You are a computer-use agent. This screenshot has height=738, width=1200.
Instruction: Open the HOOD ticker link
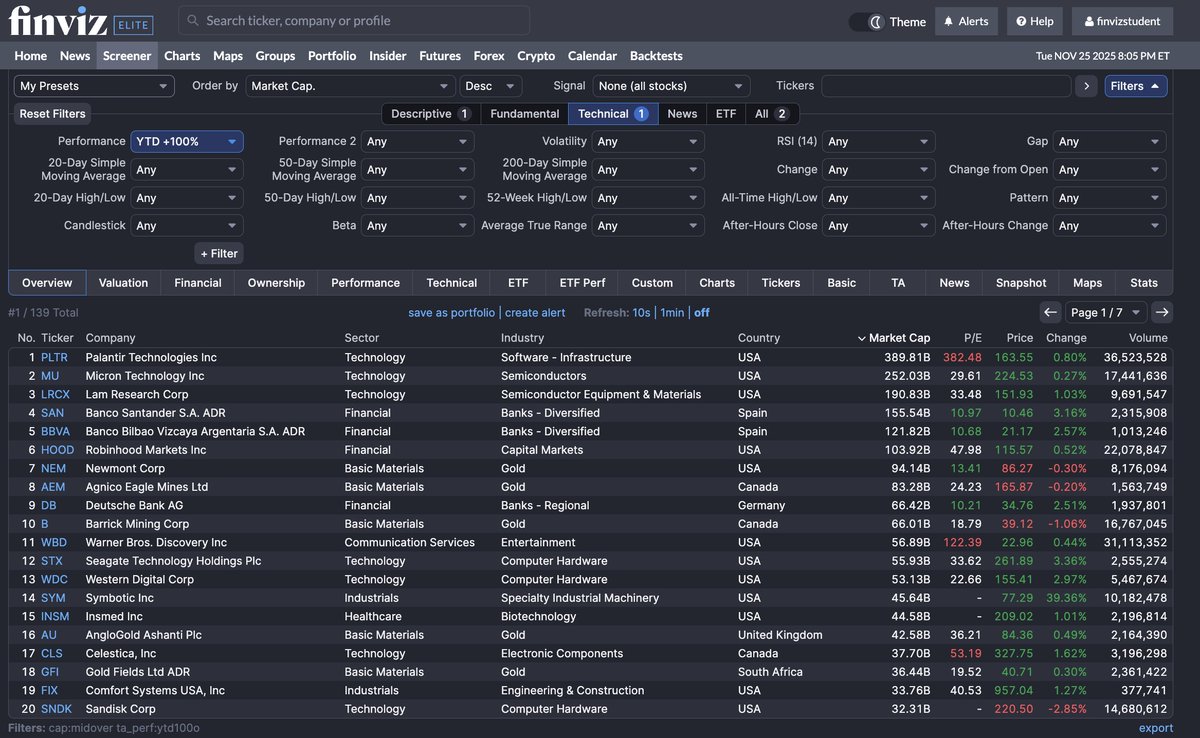58,450
